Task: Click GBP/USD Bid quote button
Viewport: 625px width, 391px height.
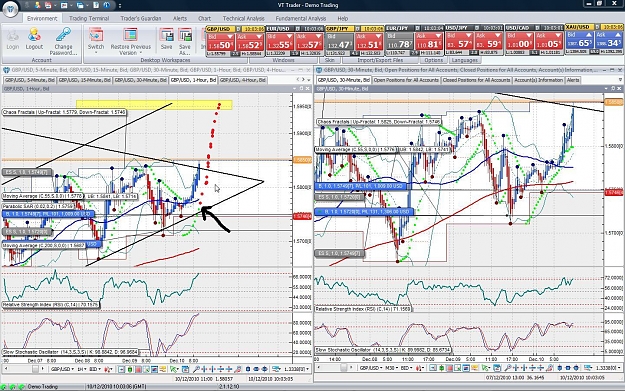Action: point(220,41)
